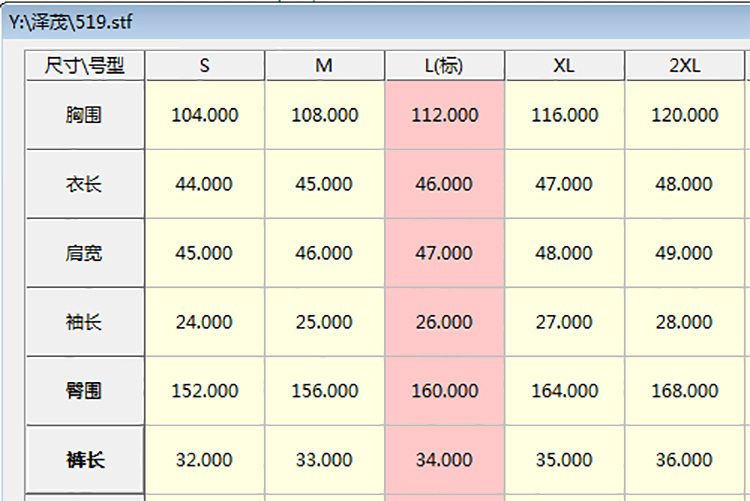Select the 肩宽 row header
Screen dimensions: 750x501
pos(85,253)
